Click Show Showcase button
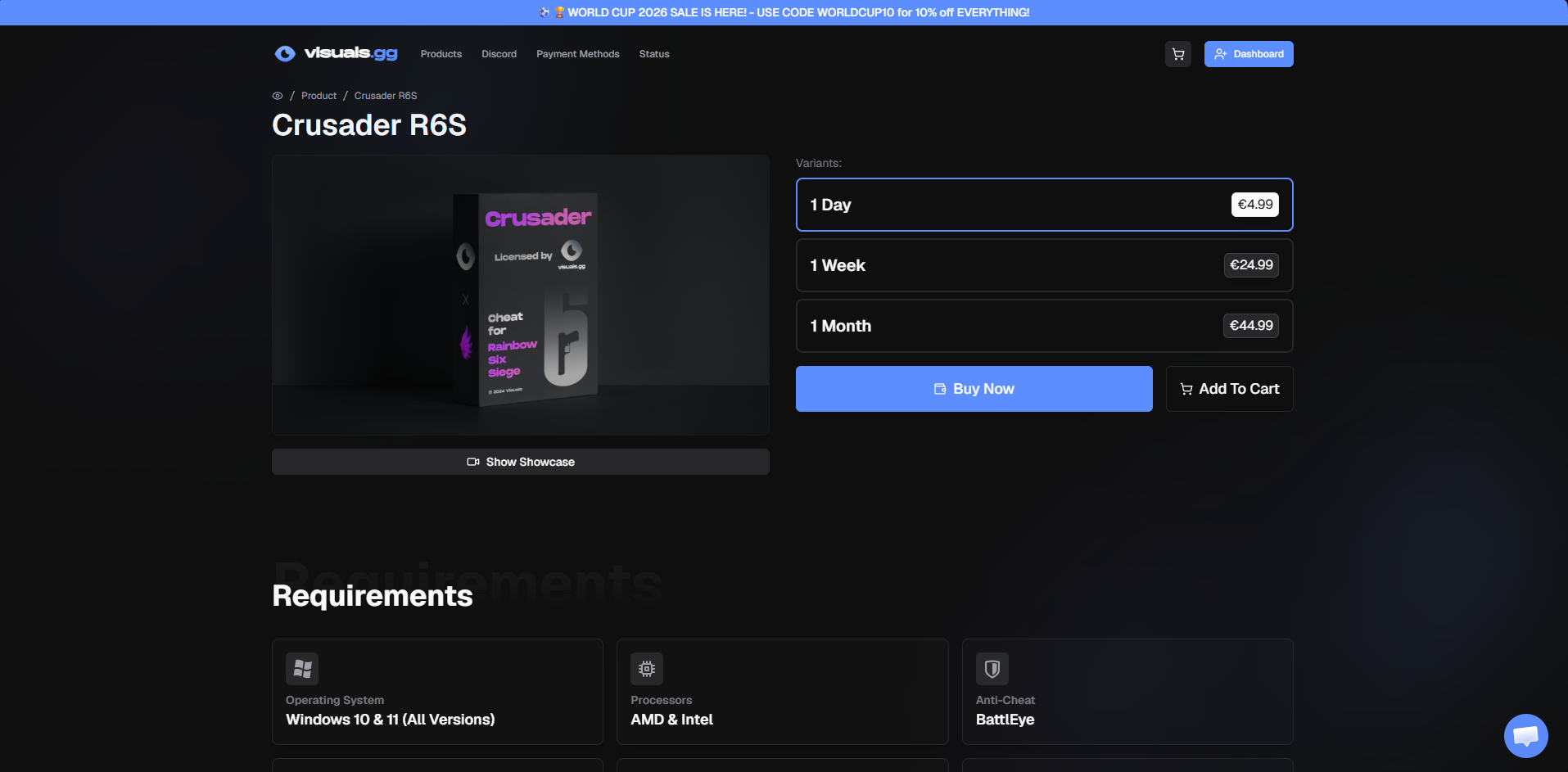 point(520,462)
